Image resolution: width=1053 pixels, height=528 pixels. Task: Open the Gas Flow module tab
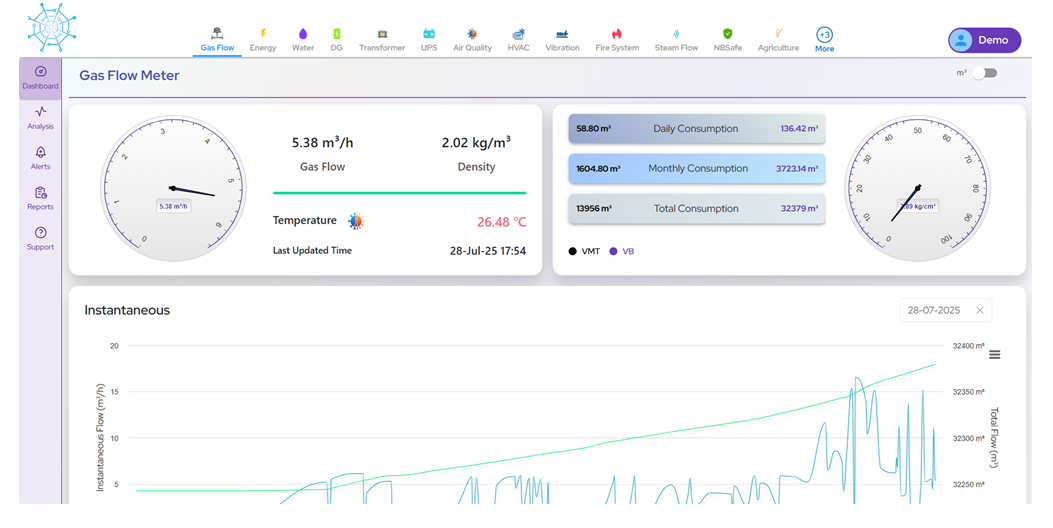217,40
